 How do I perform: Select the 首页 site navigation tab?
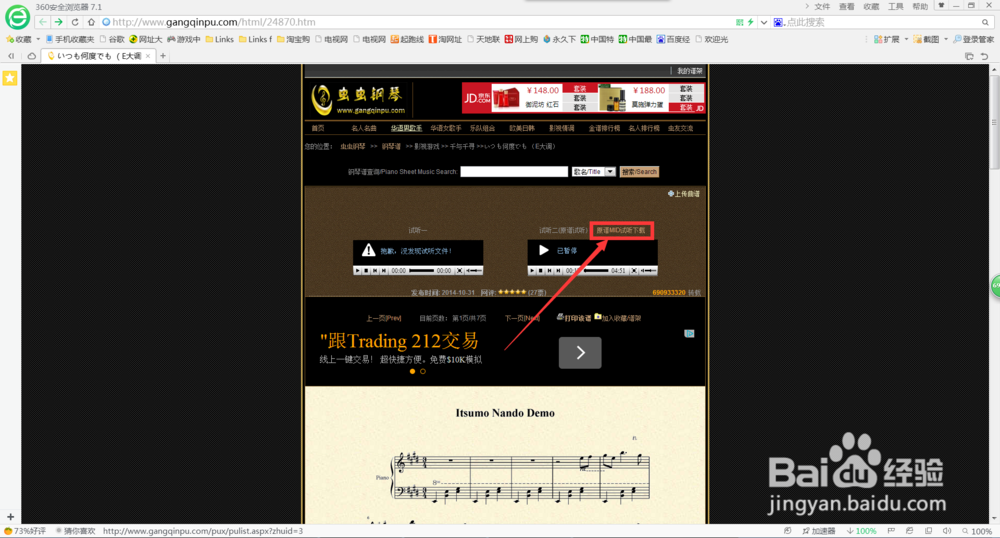(318, 128)
